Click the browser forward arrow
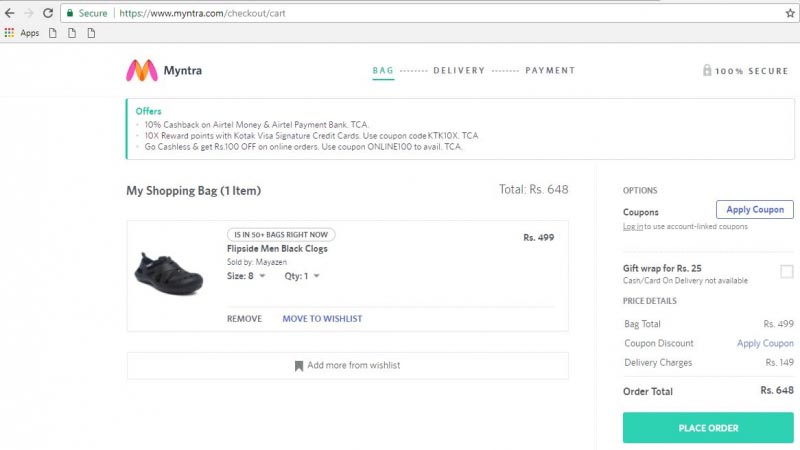Screen dimensions: 800x450 [29, 13]
